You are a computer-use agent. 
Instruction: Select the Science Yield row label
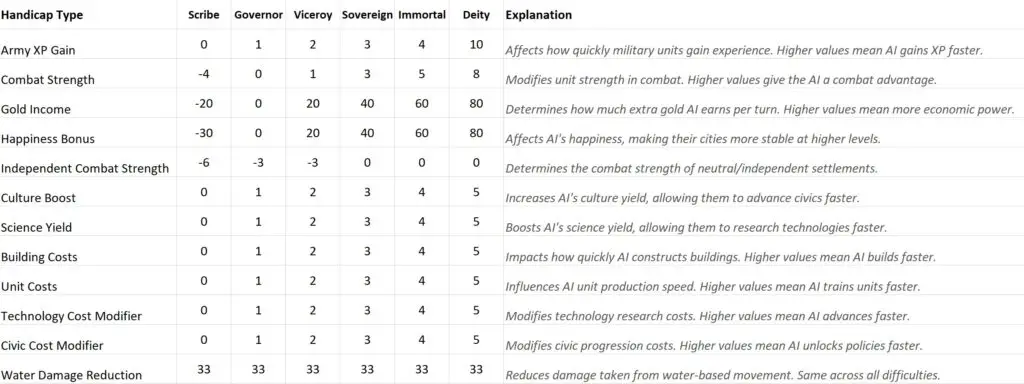point(37,227)
